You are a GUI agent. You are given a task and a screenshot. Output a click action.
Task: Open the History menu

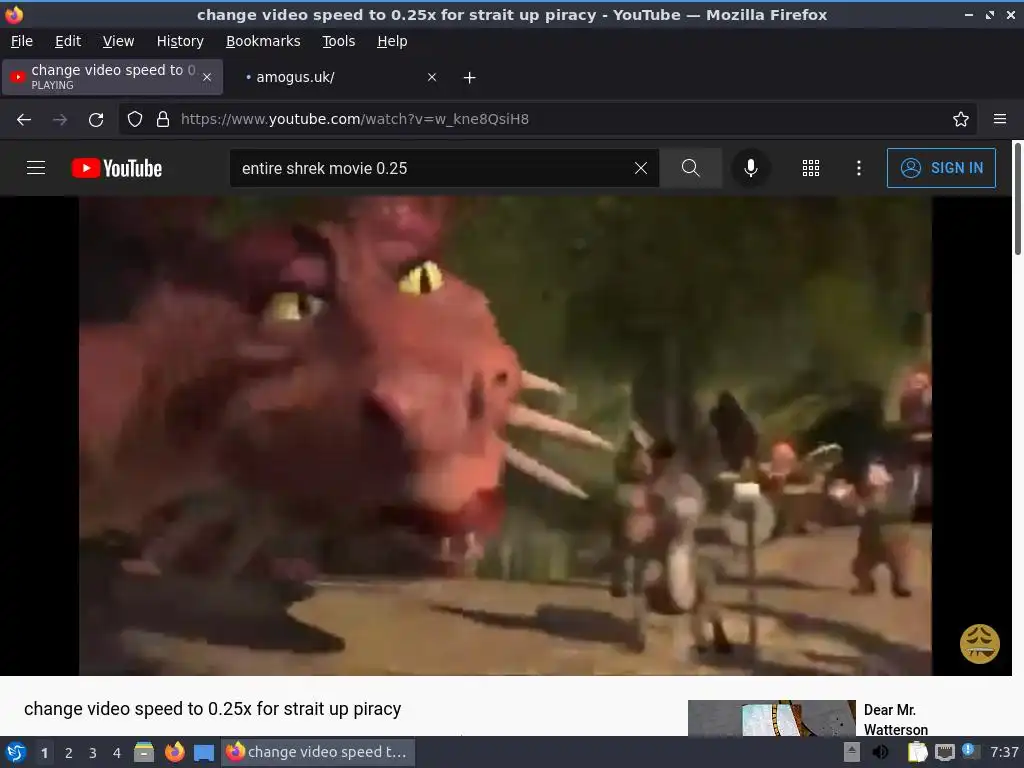pyautogui.click(x=180, y=41)
